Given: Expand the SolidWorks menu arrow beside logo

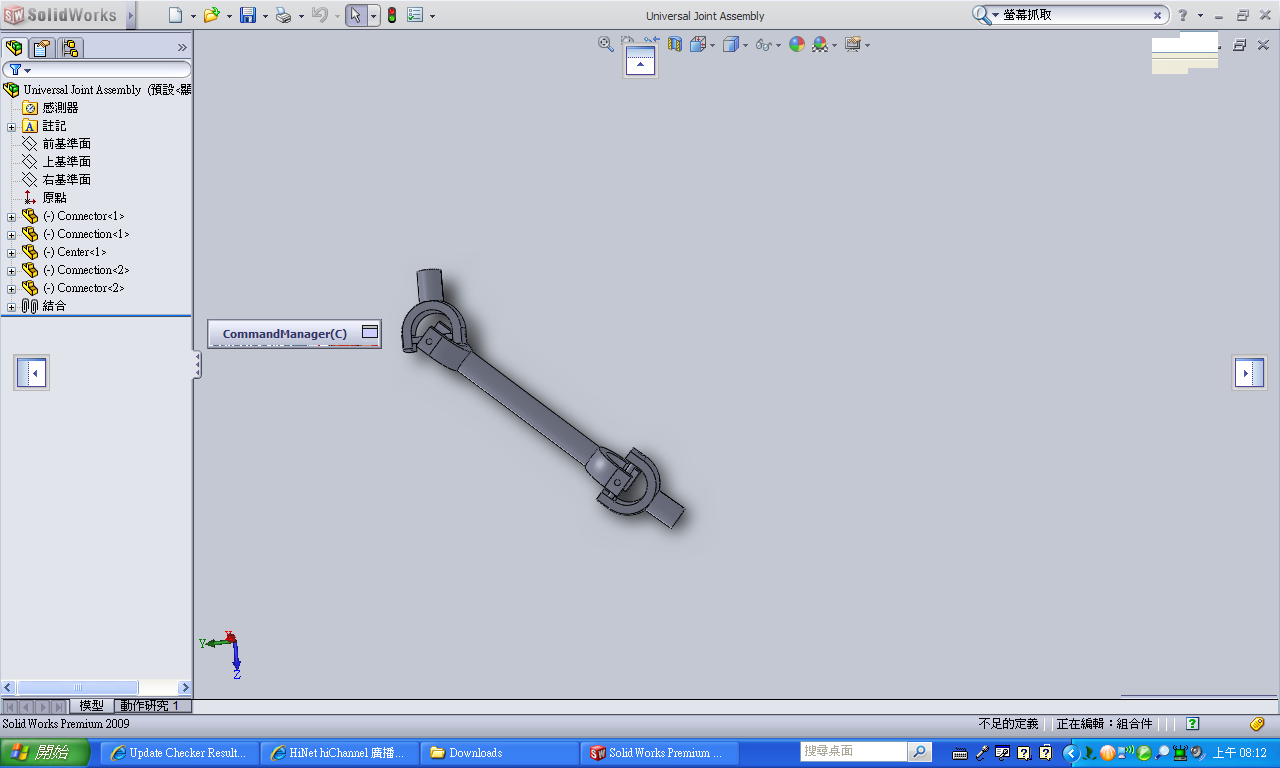Looking at the screenshot, I should 131,15.
